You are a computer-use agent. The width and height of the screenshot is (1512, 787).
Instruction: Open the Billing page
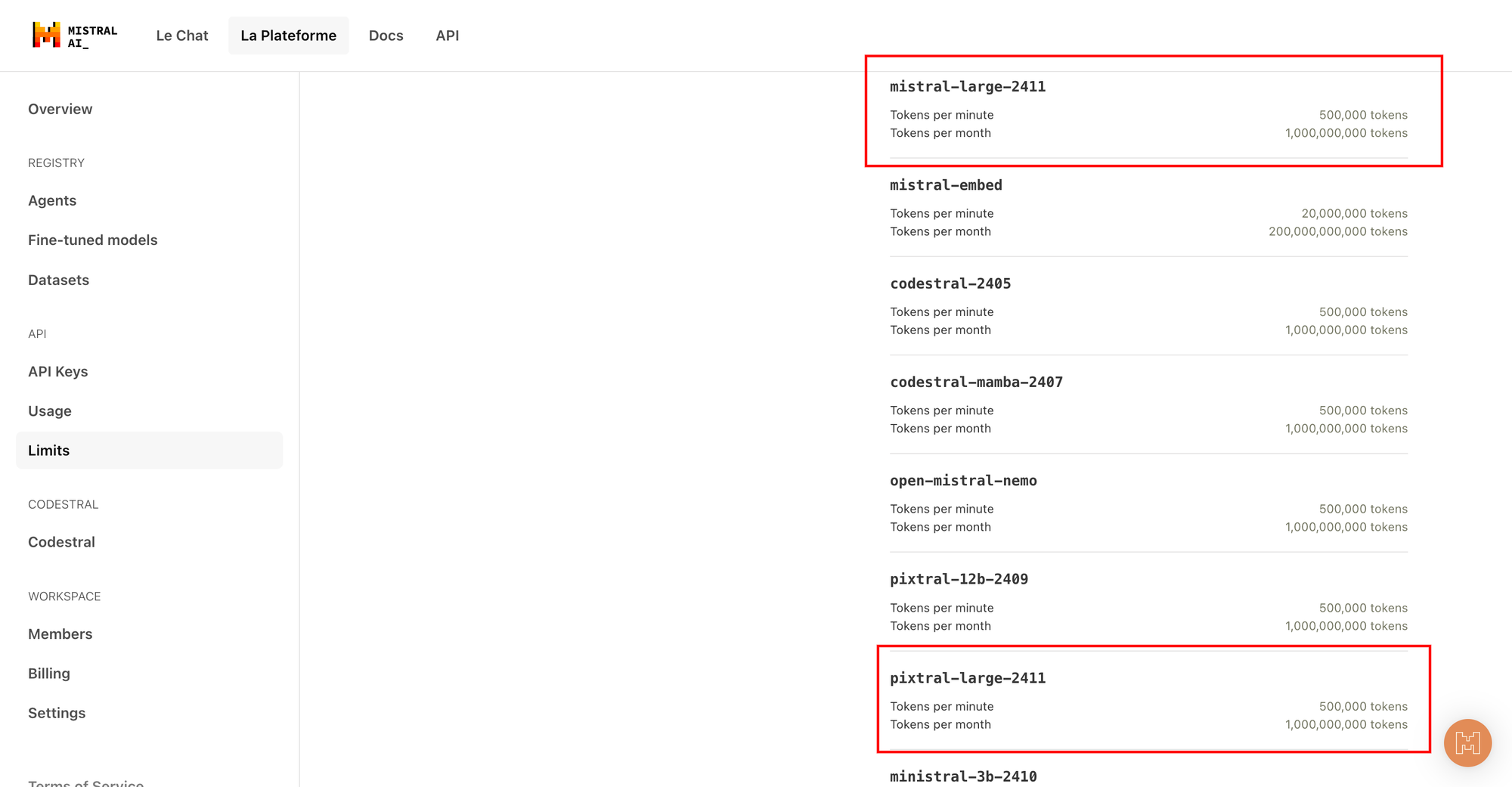click(x=49, y=674)
